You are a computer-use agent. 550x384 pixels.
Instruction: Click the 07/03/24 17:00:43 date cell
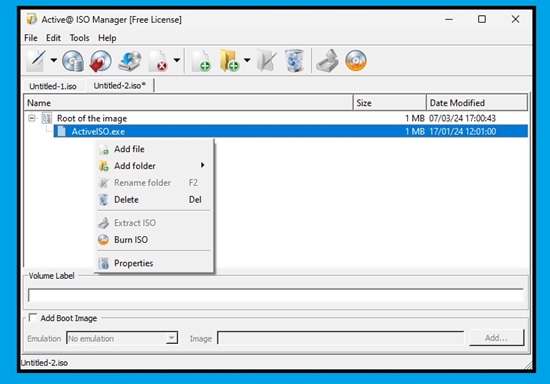pos(462,118)
